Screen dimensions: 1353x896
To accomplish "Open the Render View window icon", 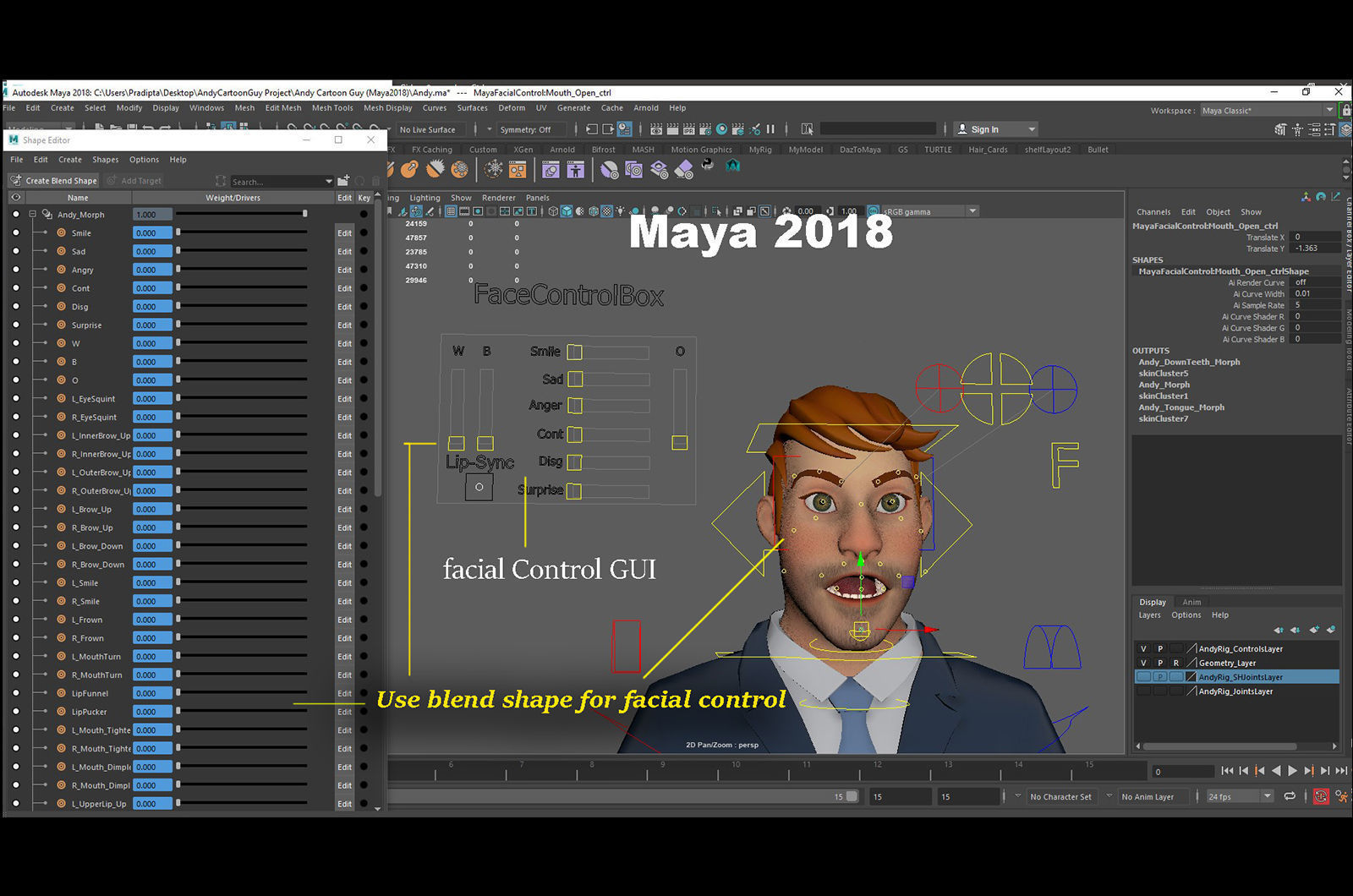I will pyautogui.click(x=656, y=129).
